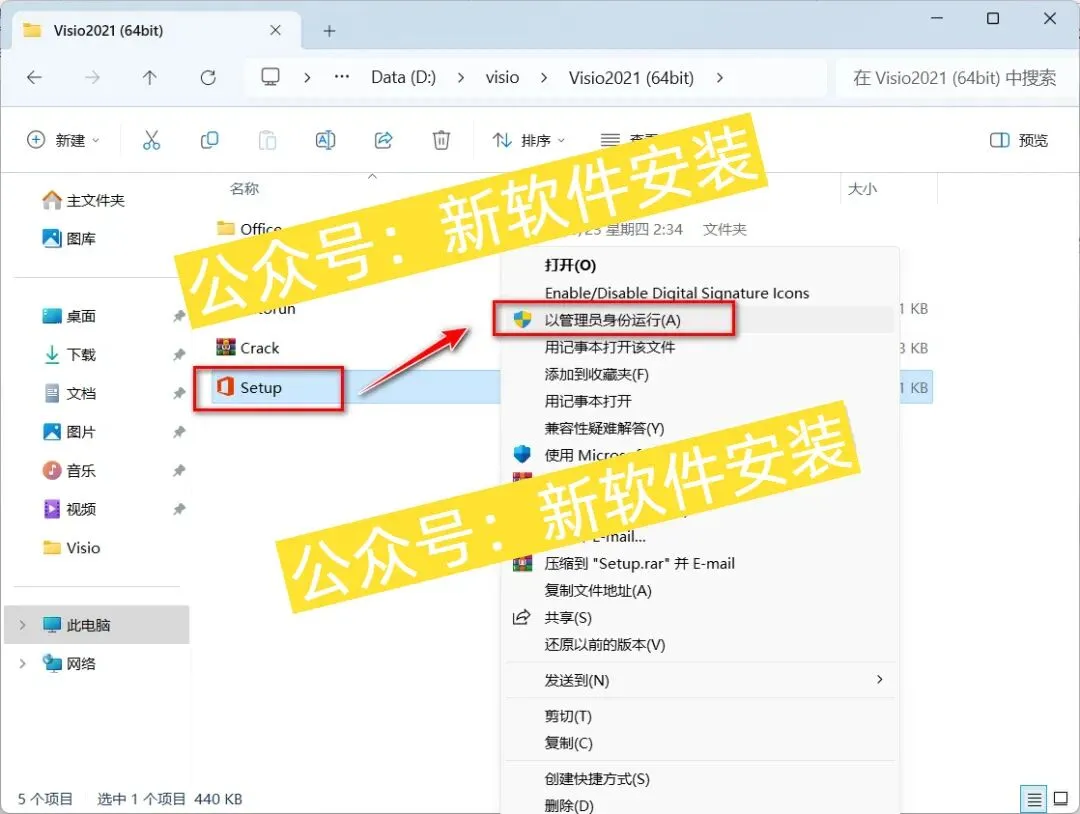Expand chevron after Data (D:) breadcrumb
This screenshot has width=1080, height=814.
[x=461, y=78]
